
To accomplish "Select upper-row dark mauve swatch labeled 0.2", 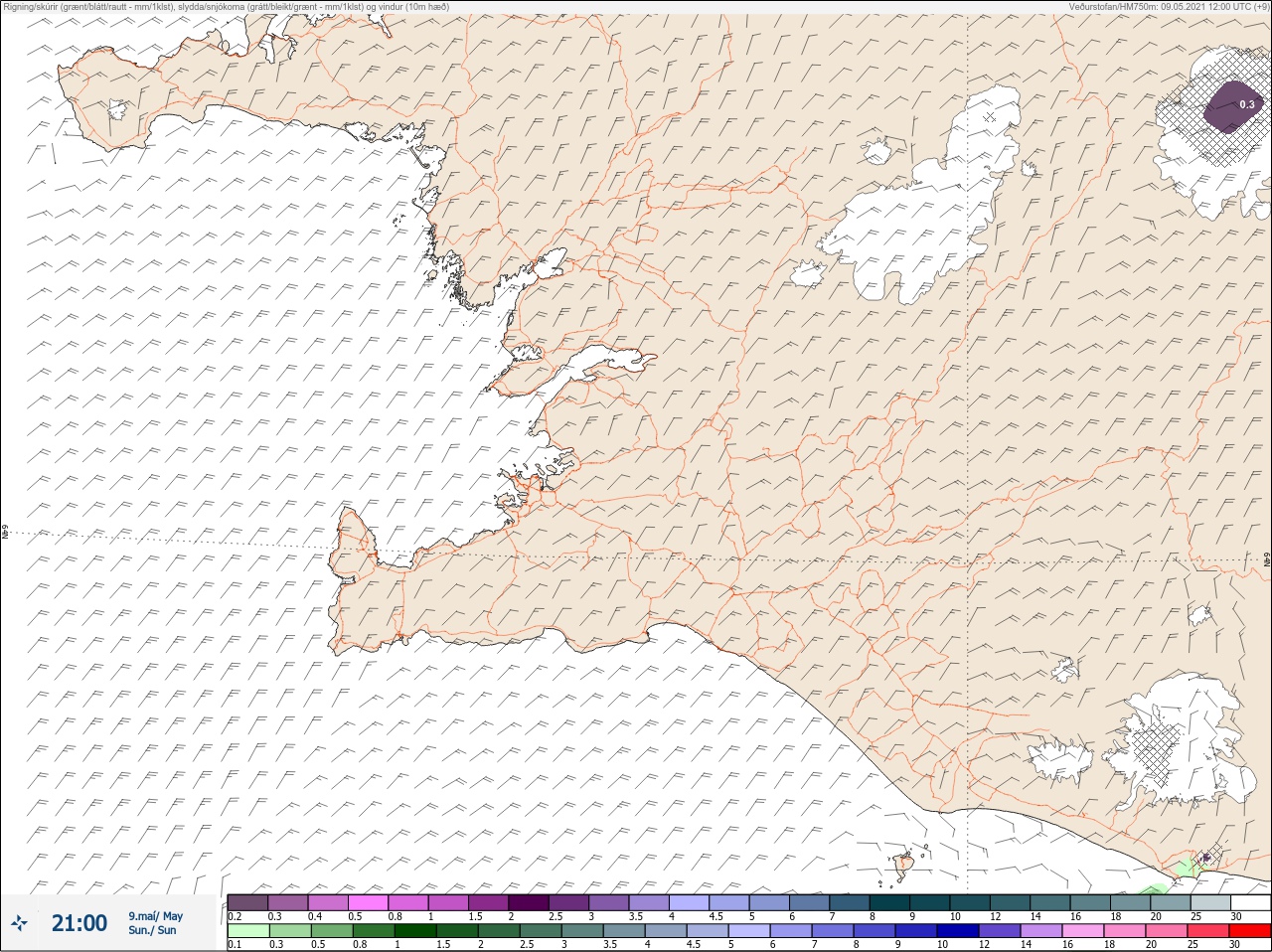I will coord(247,902).
